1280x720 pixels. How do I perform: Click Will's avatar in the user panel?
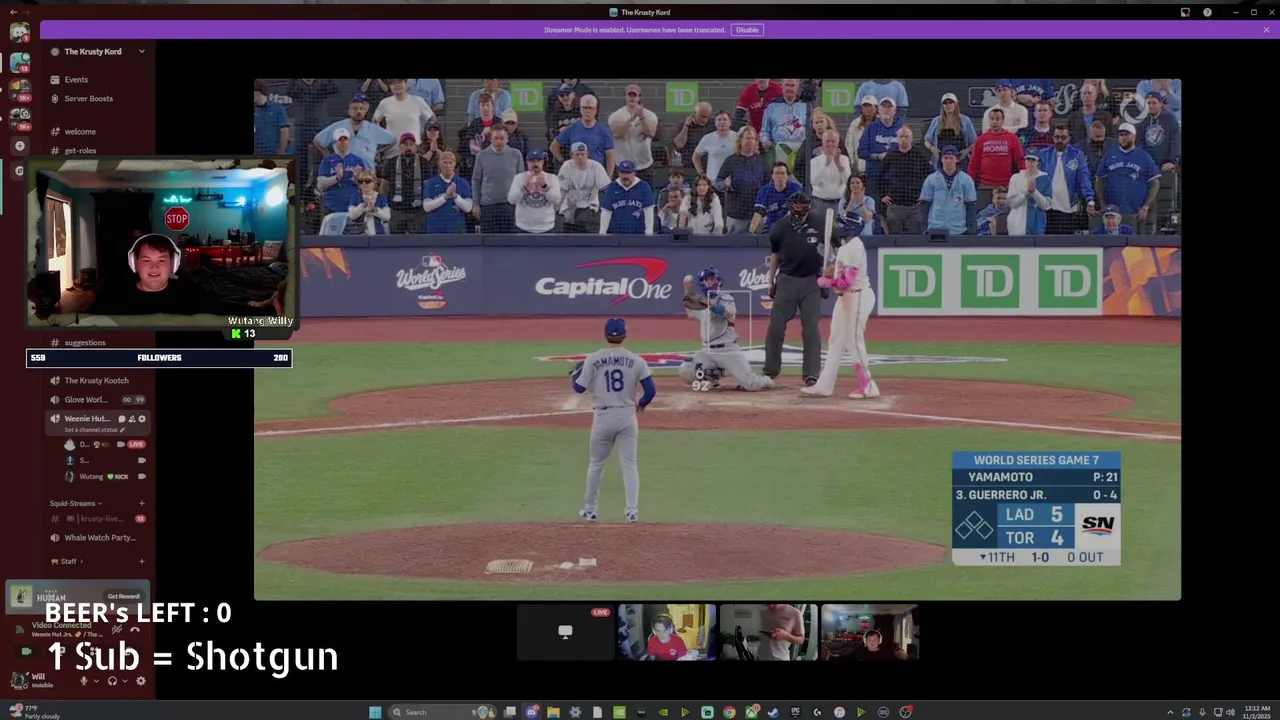(18, 681)
